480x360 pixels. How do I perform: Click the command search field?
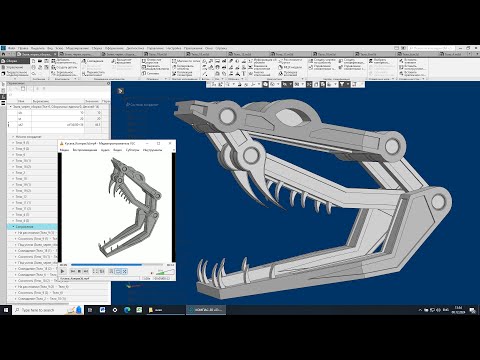tap(431, 48)
